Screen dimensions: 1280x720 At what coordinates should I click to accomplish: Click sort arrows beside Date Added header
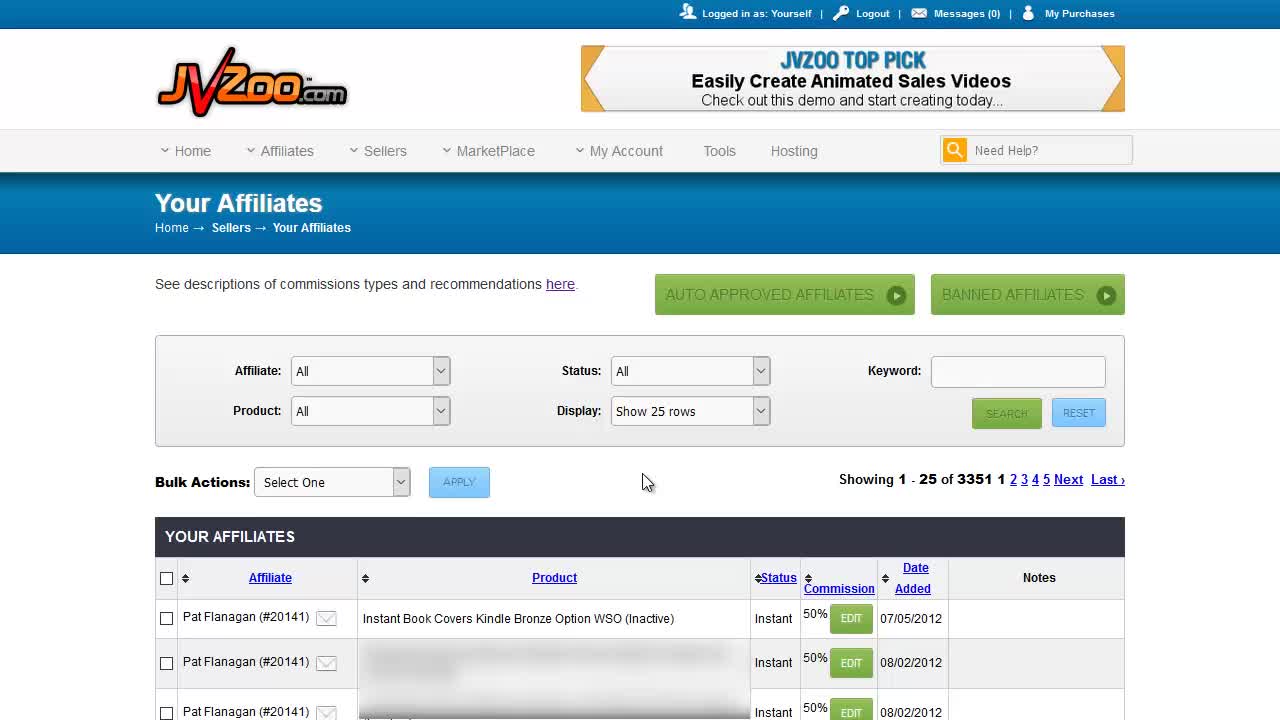[x=885, y=578]
